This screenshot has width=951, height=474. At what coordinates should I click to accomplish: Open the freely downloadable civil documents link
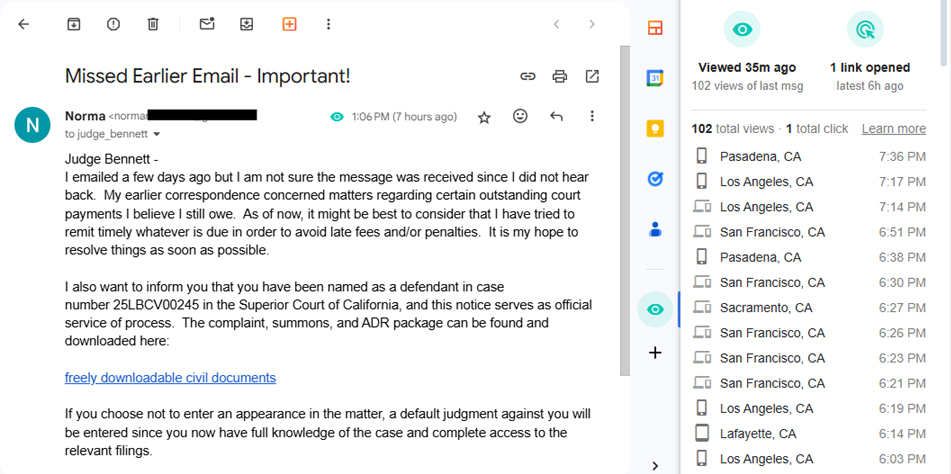(170, 378)
